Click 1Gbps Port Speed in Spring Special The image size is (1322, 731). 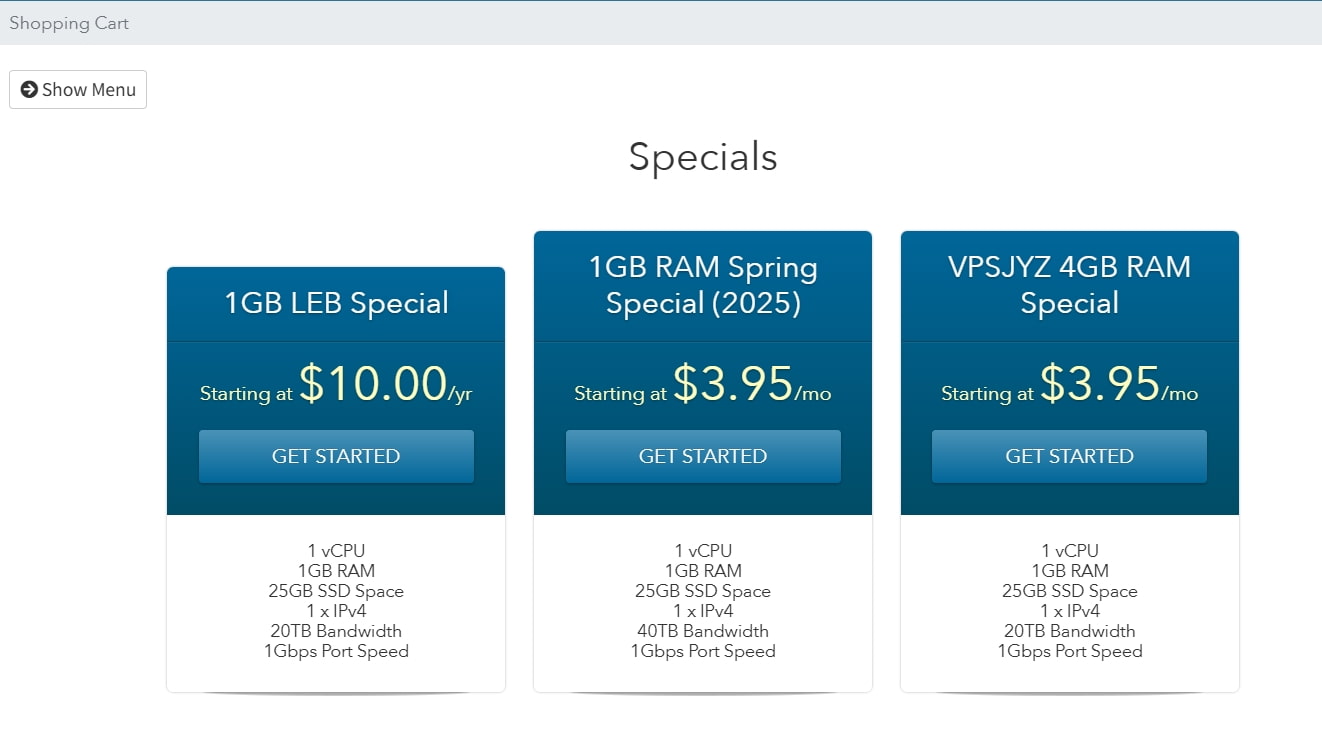coord(703,651)
